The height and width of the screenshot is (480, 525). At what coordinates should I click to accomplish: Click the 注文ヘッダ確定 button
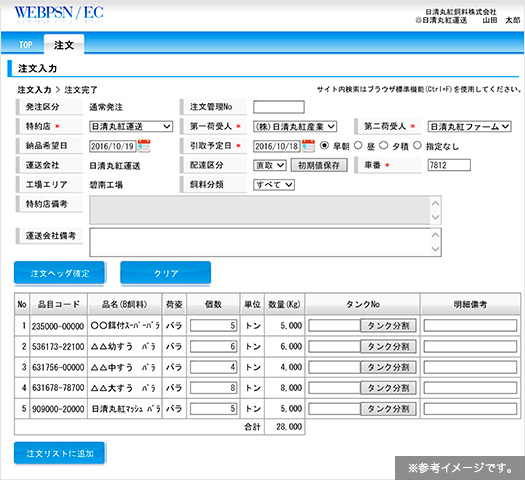(60, 273)
